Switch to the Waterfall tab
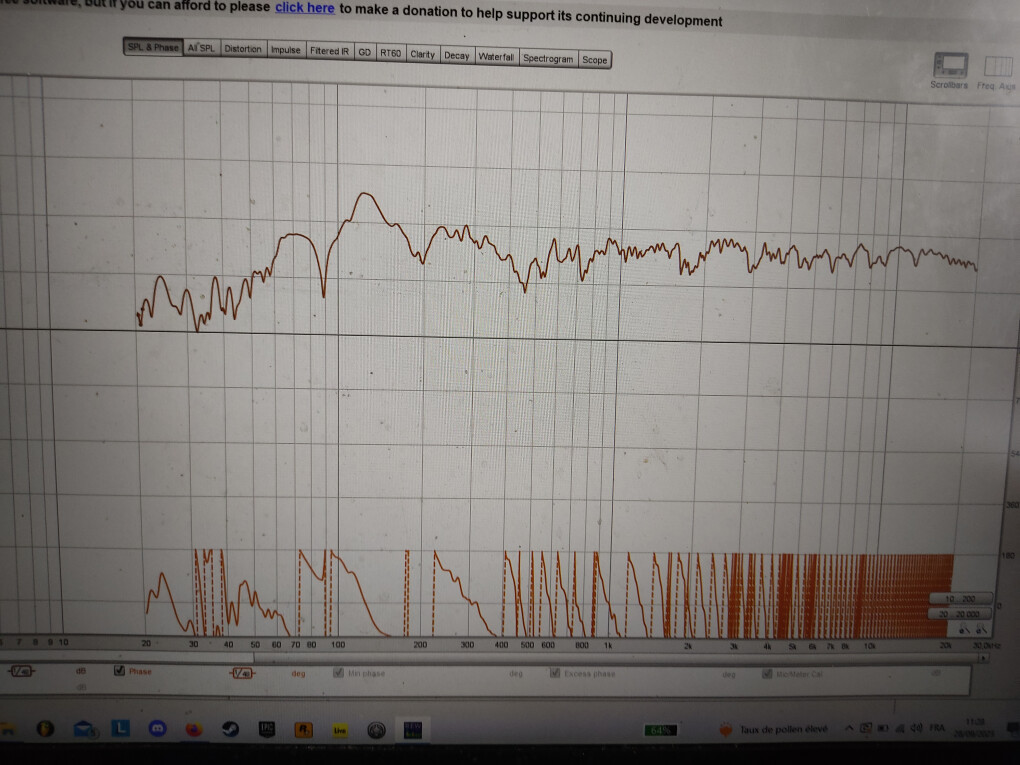The image size is (1020, 765). pos(496,57)
